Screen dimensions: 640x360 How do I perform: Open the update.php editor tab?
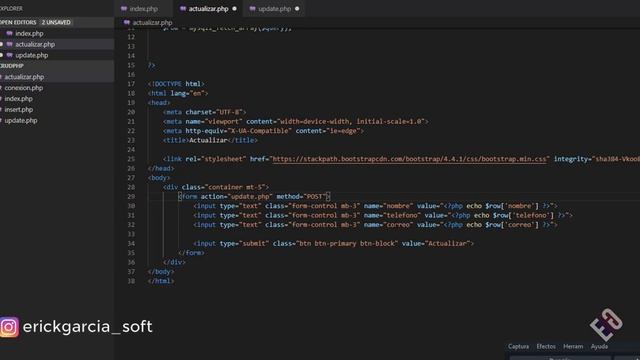274,9
